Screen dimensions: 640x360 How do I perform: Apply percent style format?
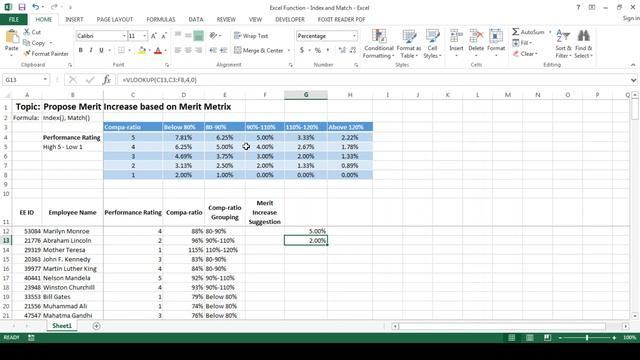coord(318,50)
